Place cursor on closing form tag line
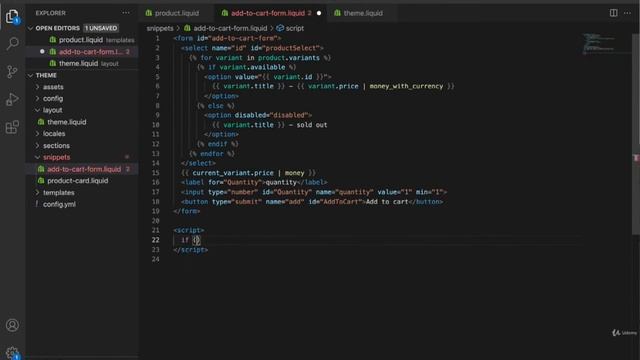 pyautogui.click(x=187, y=211)
